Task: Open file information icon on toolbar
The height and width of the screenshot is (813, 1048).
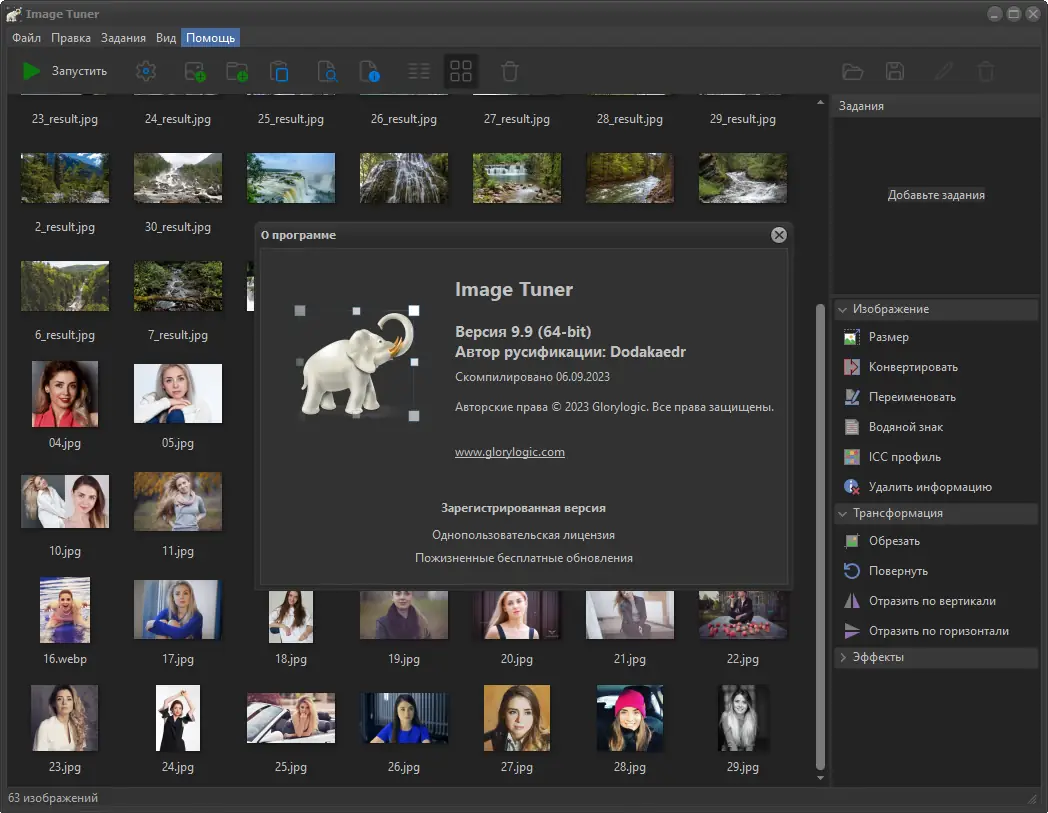Action: [x=371, y=70]
